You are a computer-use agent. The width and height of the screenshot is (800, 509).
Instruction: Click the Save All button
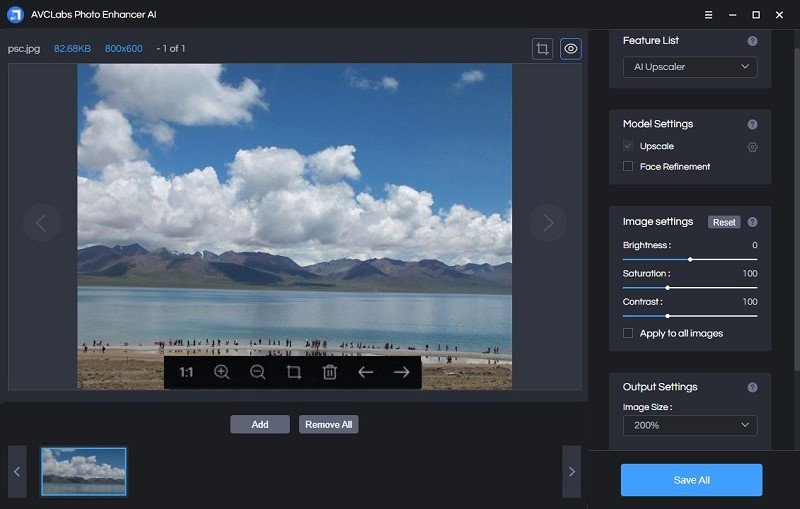coord(691,480)
